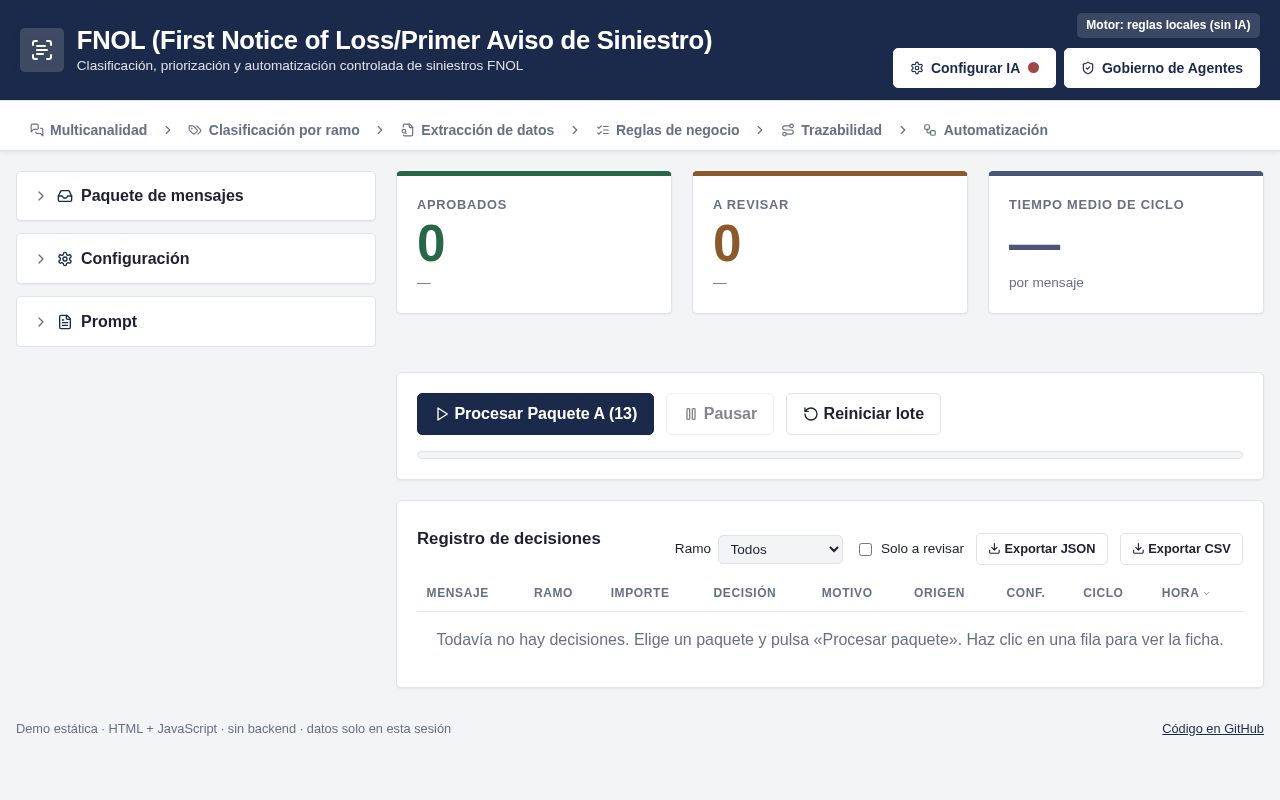Click the Tiempo medio de ciclo card
The height and width of the screenshot is (800, 1280).
(x=1126, y=242)
